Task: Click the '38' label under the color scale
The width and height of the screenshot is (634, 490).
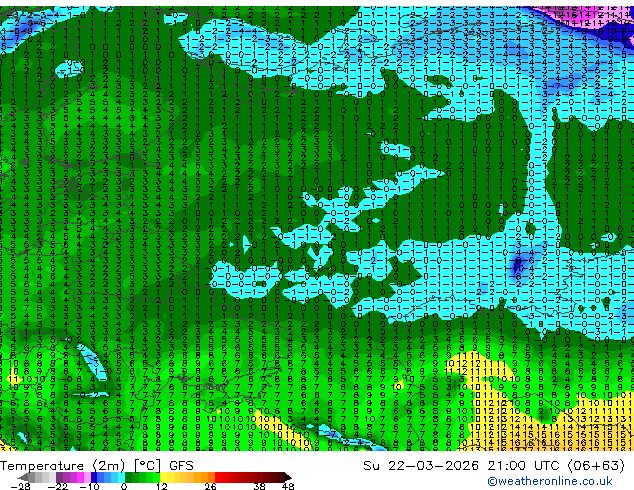Action: (260, 486)
